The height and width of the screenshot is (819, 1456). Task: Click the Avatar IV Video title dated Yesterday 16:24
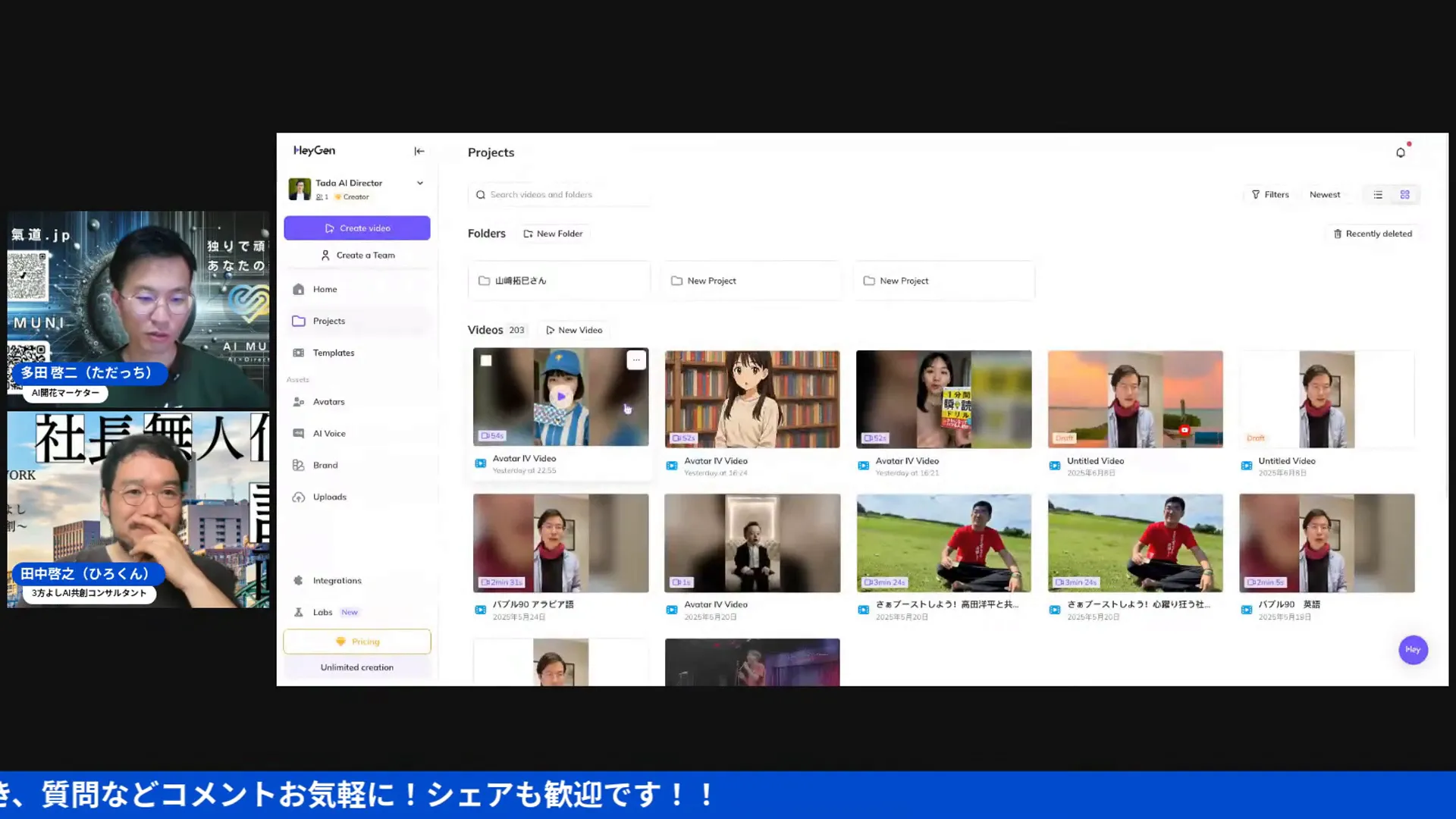716,461
